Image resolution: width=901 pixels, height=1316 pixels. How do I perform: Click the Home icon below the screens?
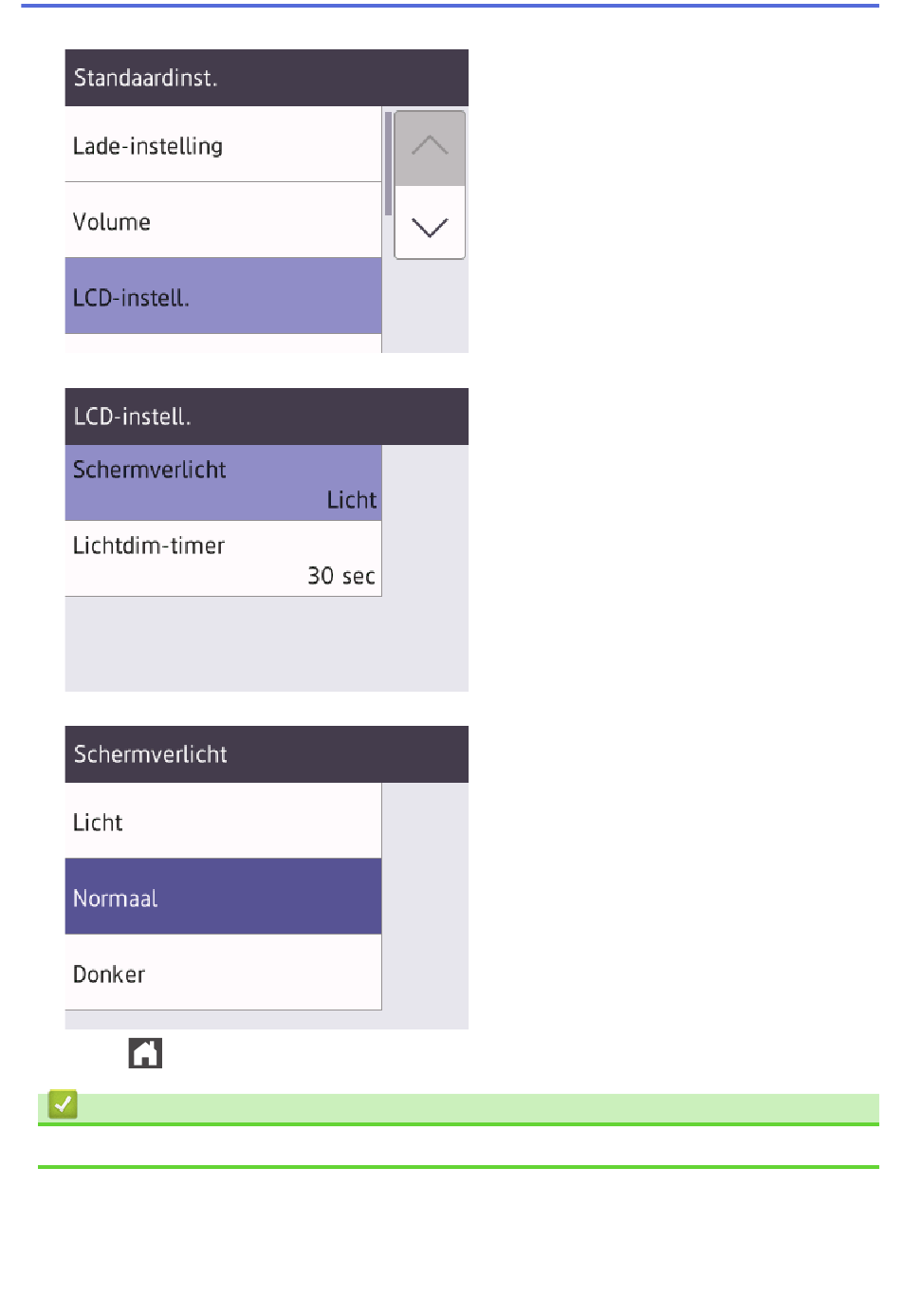145,1052
